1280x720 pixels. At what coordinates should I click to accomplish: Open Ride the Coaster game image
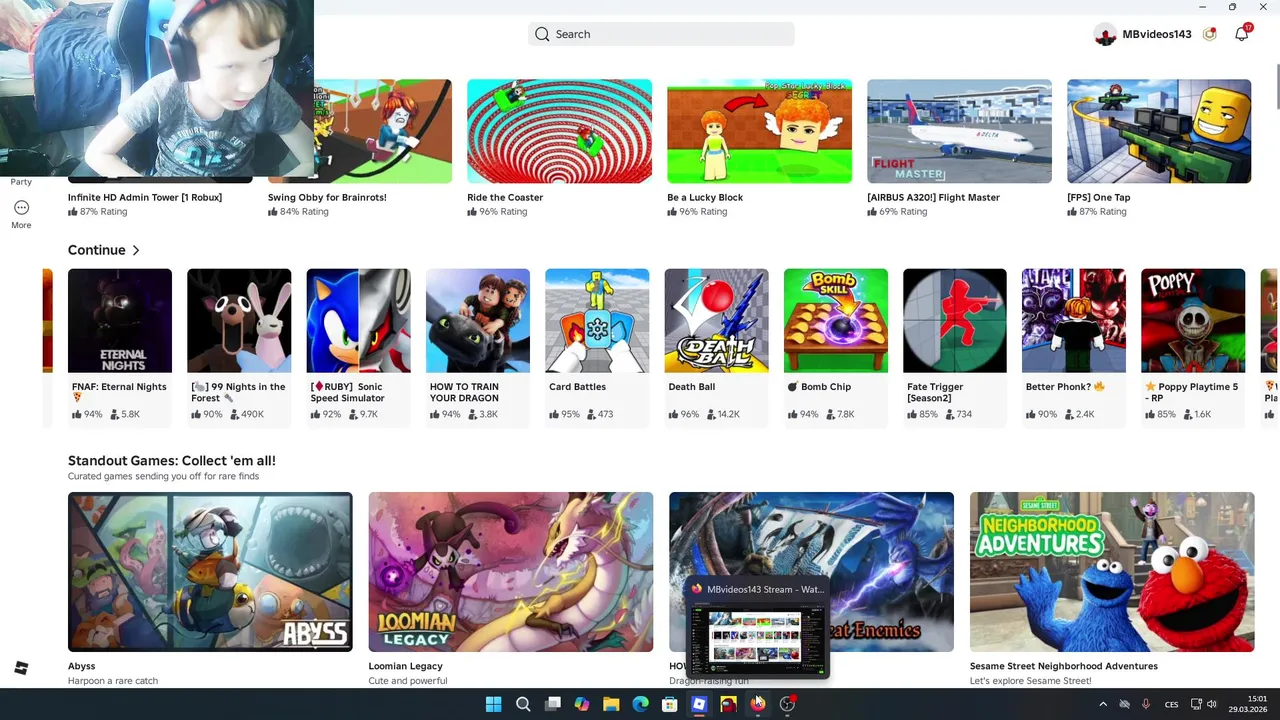pyautogui.click(x=559, y=131)
